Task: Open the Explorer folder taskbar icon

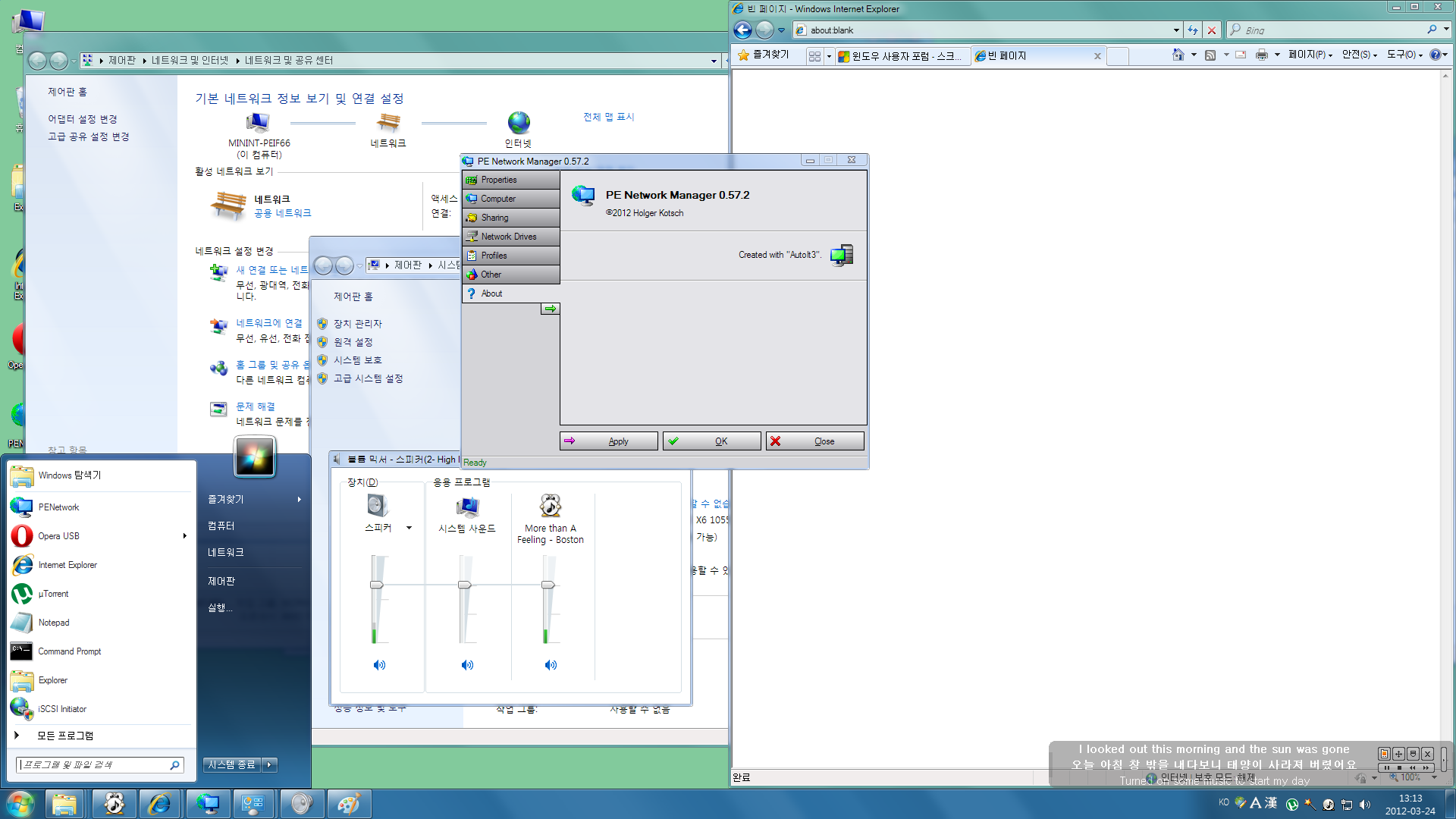Action: [64, 804]
